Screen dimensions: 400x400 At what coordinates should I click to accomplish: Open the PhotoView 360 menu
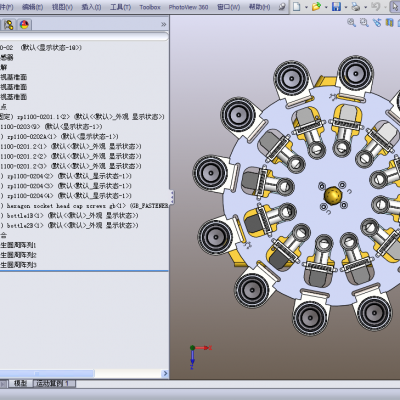[x=188, y=7]
